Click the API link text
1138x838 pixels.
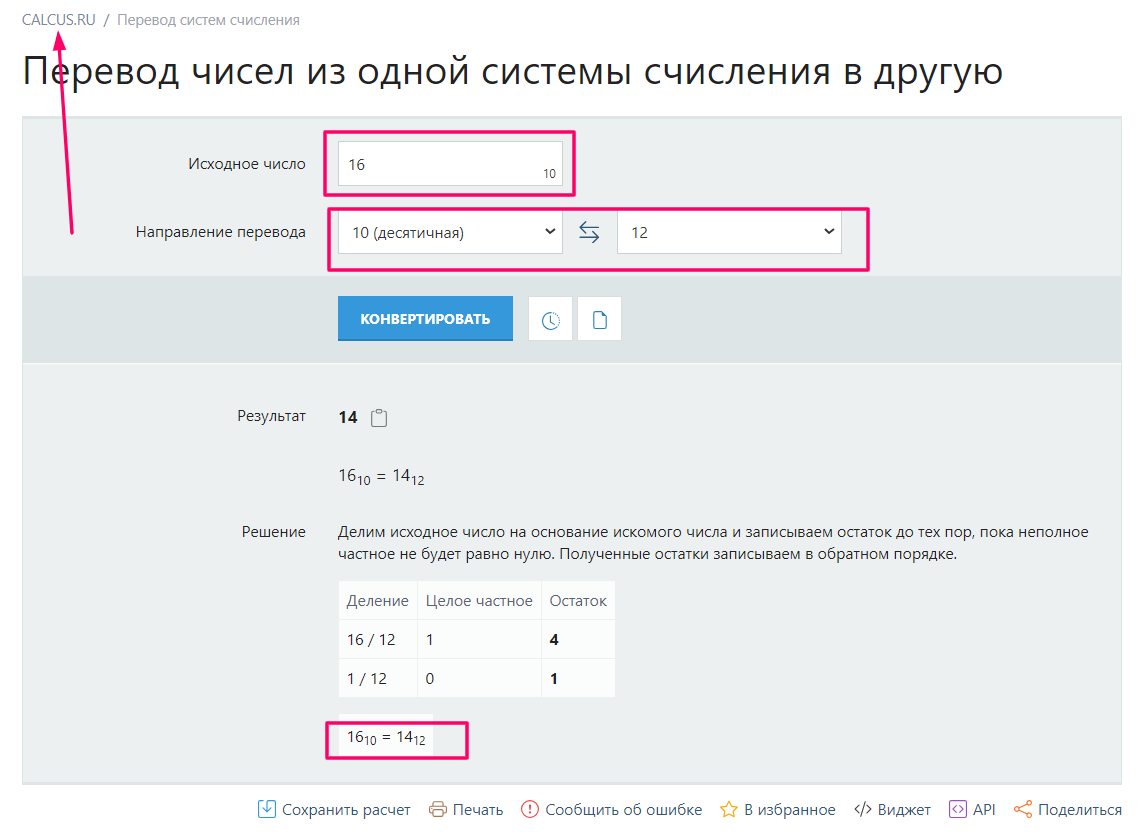(984, 810)
